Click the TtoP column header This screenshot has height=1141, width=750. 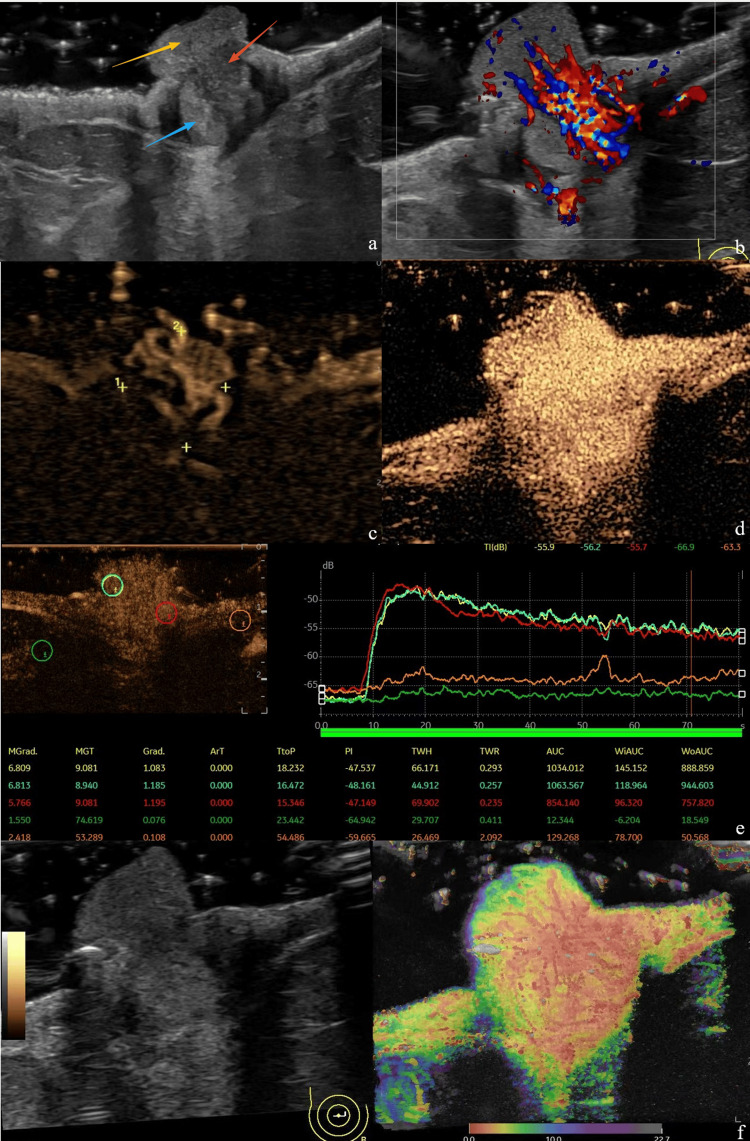[x=286, y=751]
